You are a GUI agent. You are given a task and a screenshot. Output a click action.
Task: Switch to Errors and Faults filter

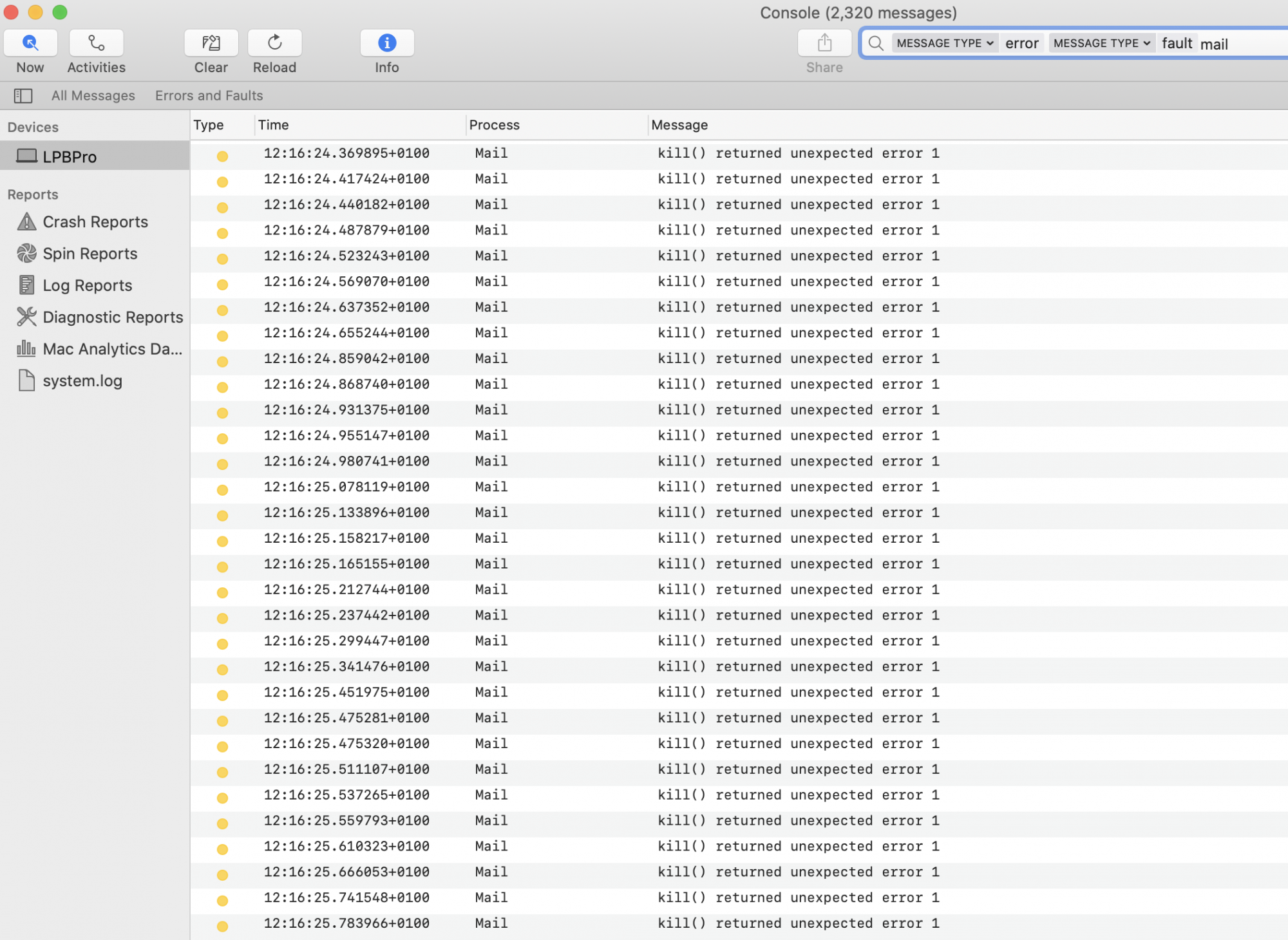pyautogui.click(x=209, y=96)
